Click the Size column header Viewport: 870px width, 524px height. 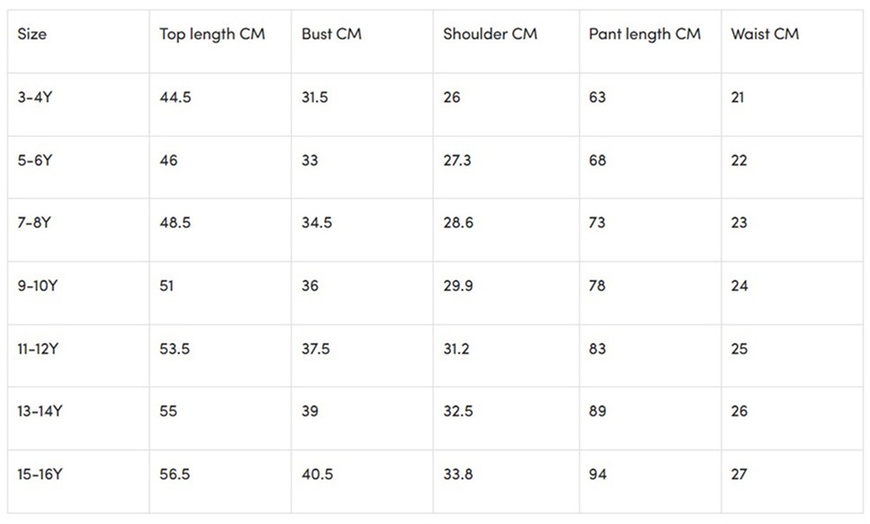coord(32,34)
